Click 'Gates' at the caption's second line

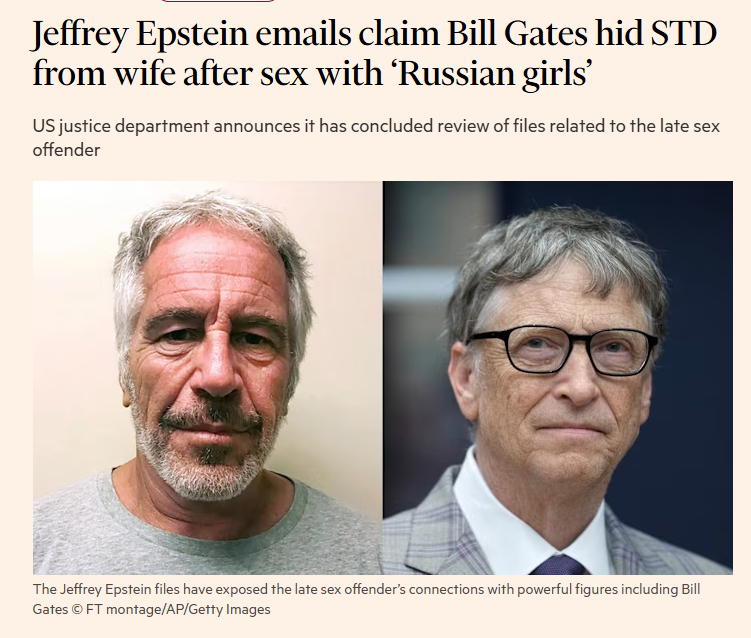click(x=51, y=608)
